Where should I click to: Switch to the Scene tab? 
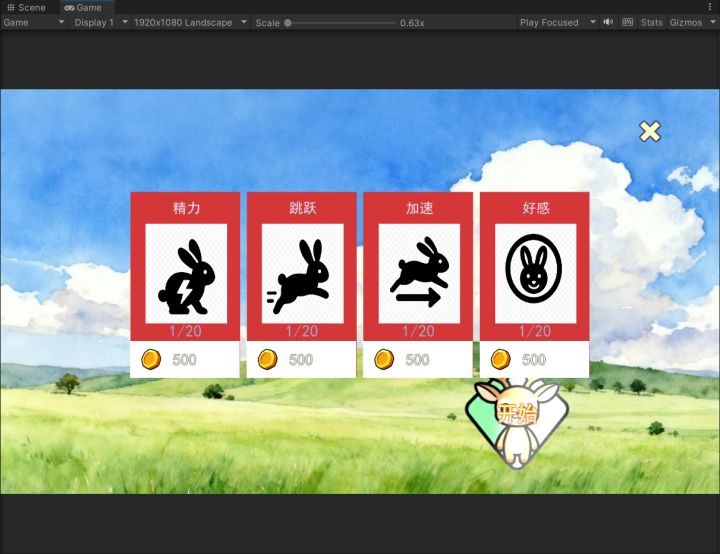pyautogui.click(x=26, y=7)
